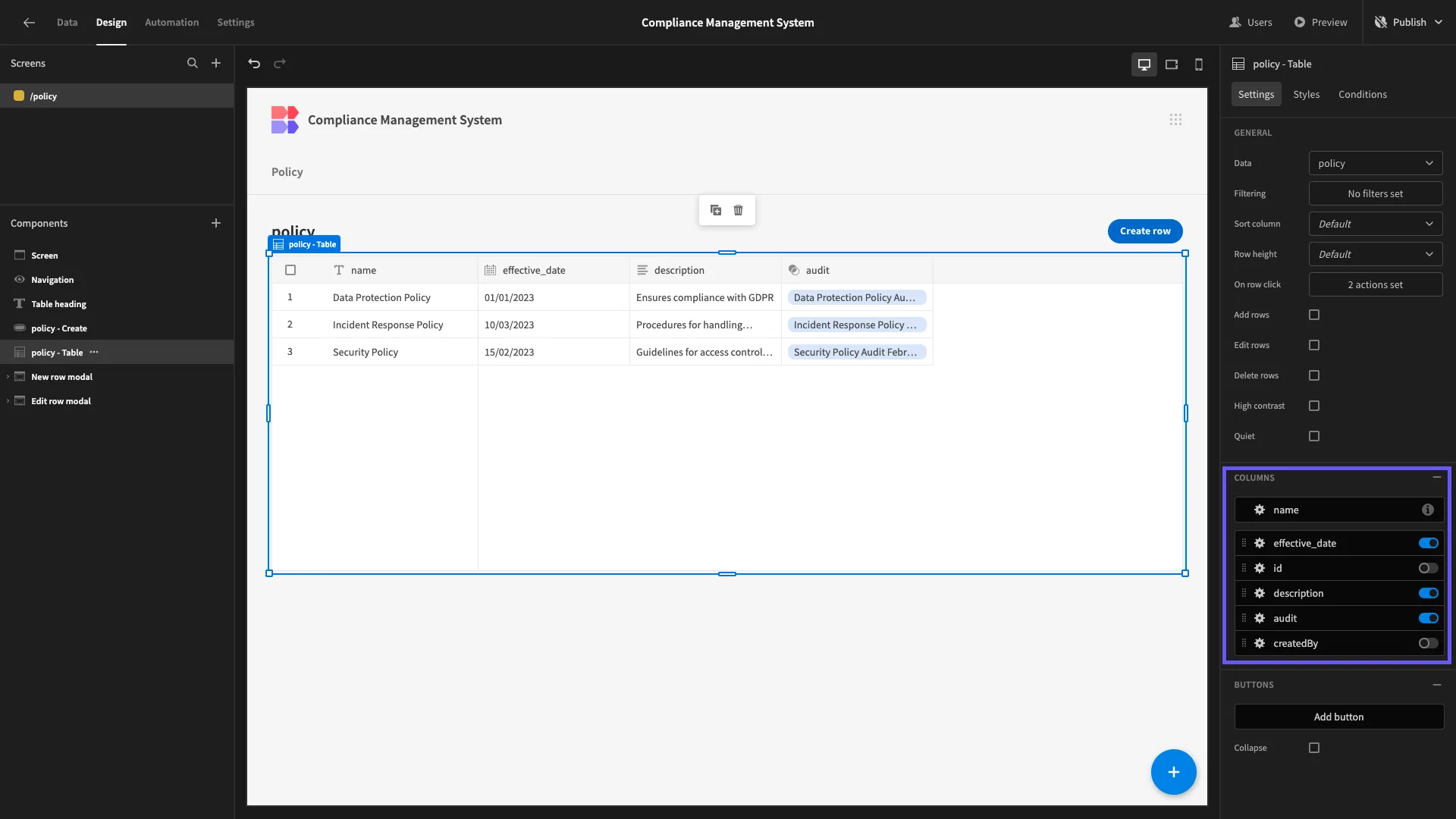Open the app grid menu icon

tap(1175, 120)
